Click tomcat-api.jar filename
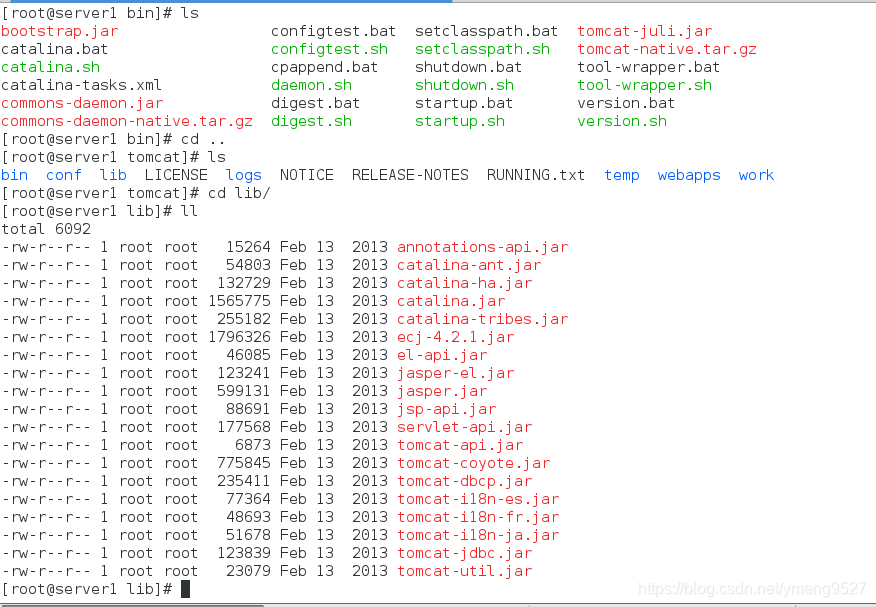 (x=460, y=445)
